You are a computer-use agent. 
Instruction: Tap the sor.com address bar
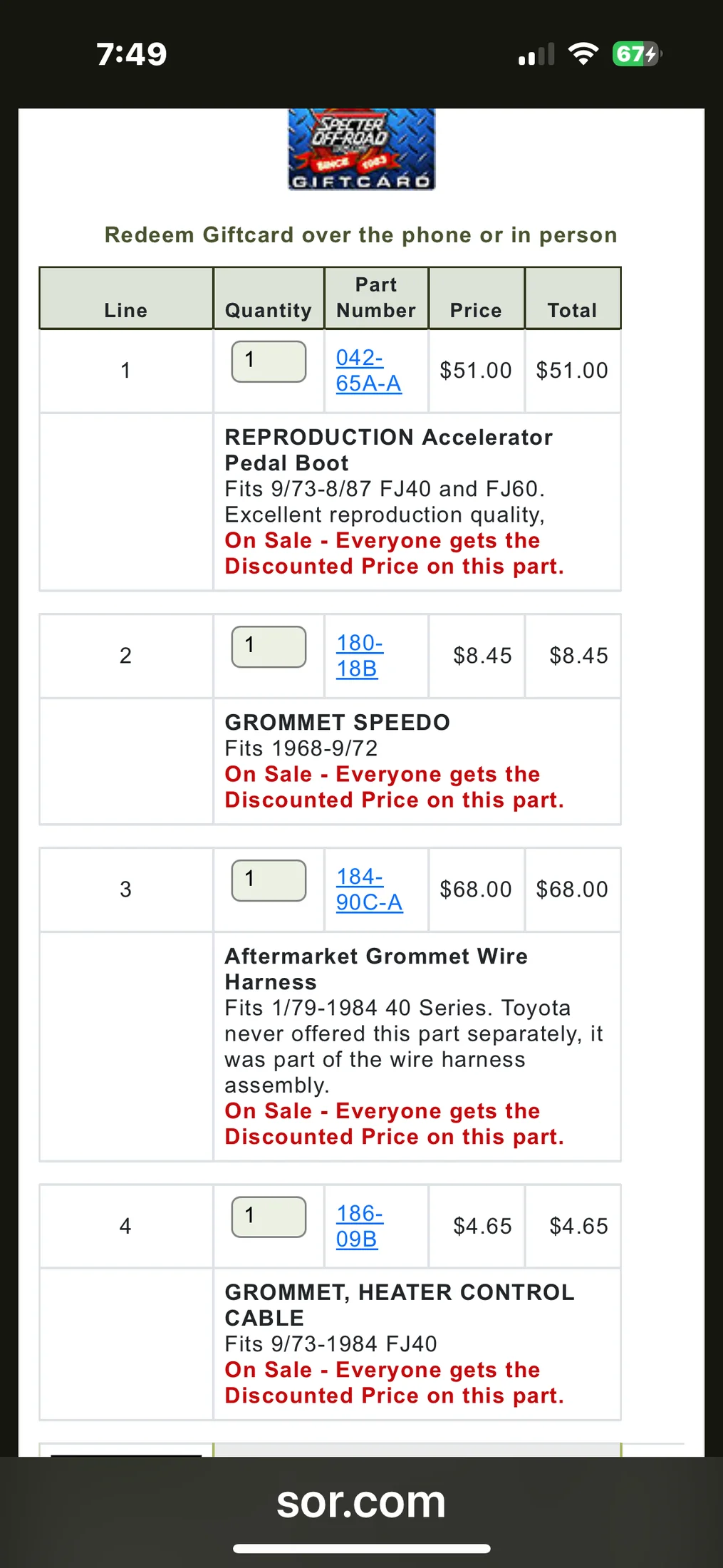pos(361,1502)
